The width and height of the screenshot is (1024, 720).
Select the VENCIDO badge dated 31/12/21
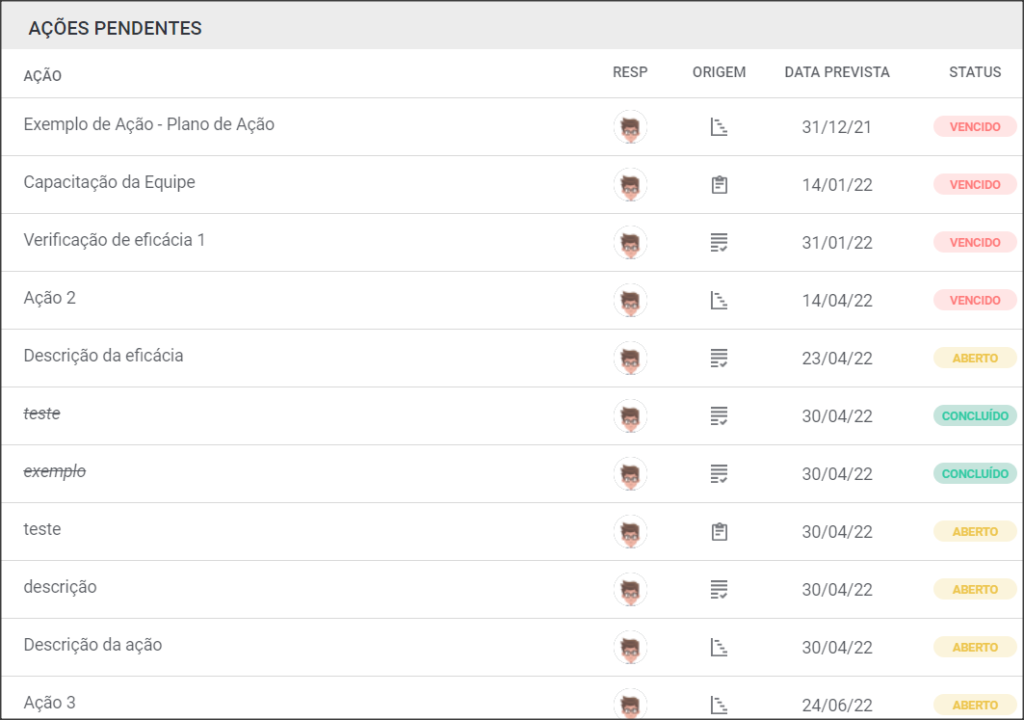(974, 127)
